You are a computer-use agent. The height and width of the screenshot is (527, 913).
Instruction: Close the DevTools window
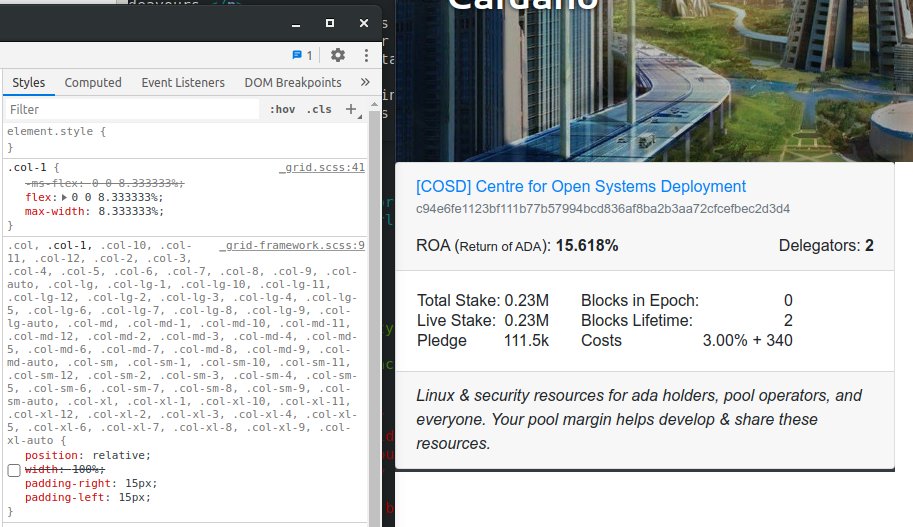coord(364,23)
